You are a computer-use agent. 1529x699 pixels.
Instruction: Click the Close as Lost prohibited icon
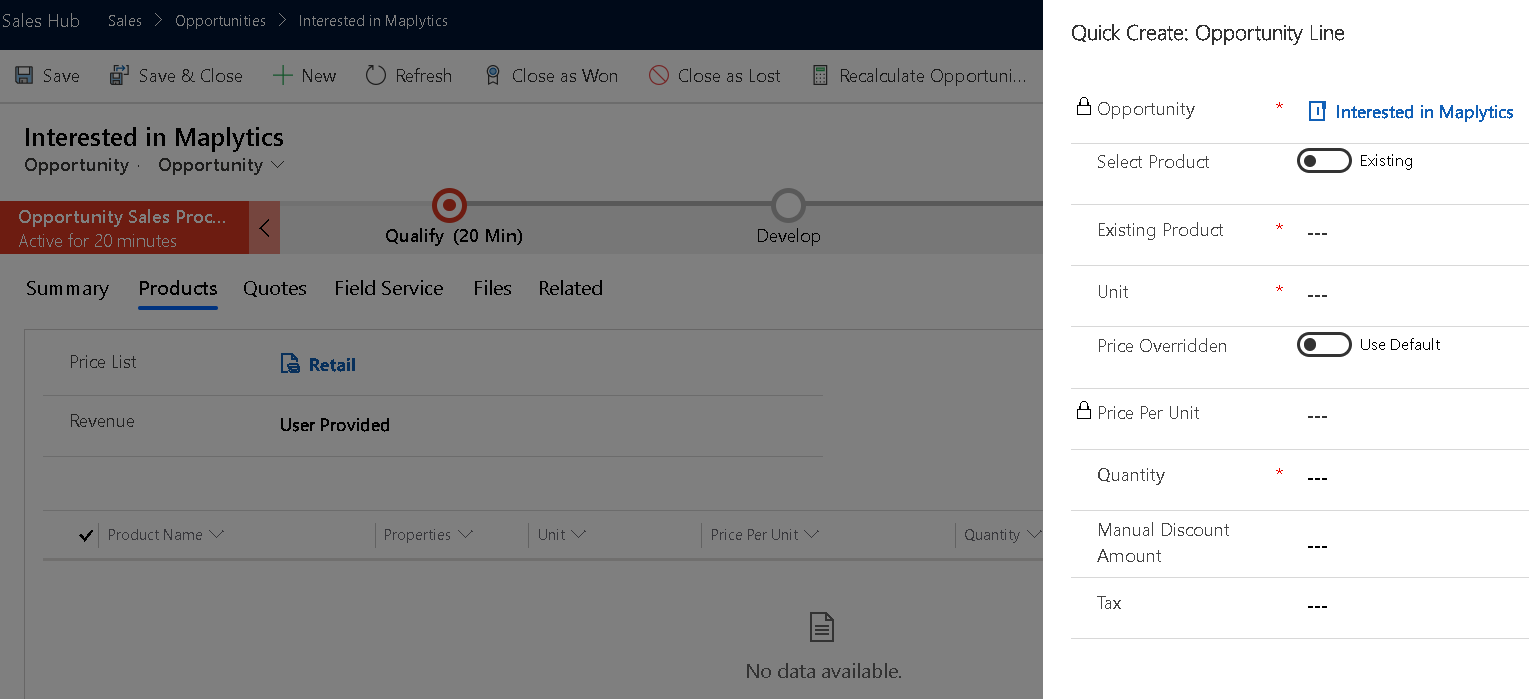pyautogui.click(x=658, y=76)
